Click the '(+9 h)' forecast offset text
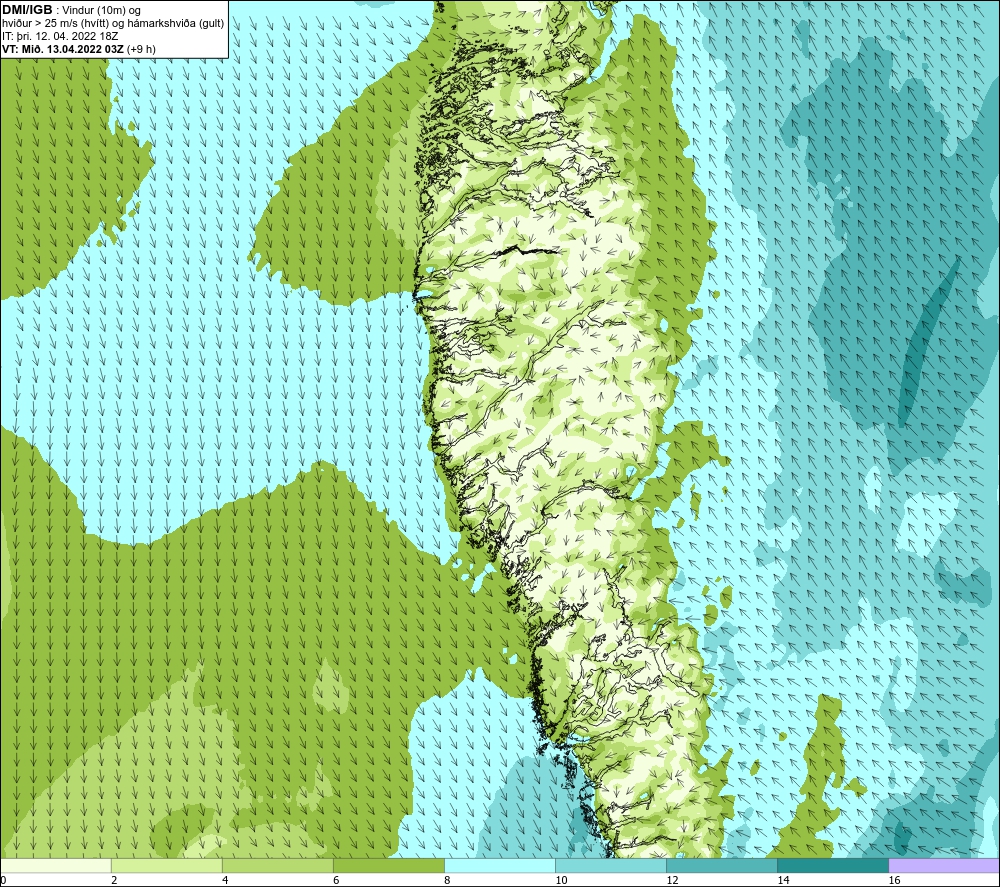The height and width of the screenshot is (887, 1000). click(x=141, y=49)
